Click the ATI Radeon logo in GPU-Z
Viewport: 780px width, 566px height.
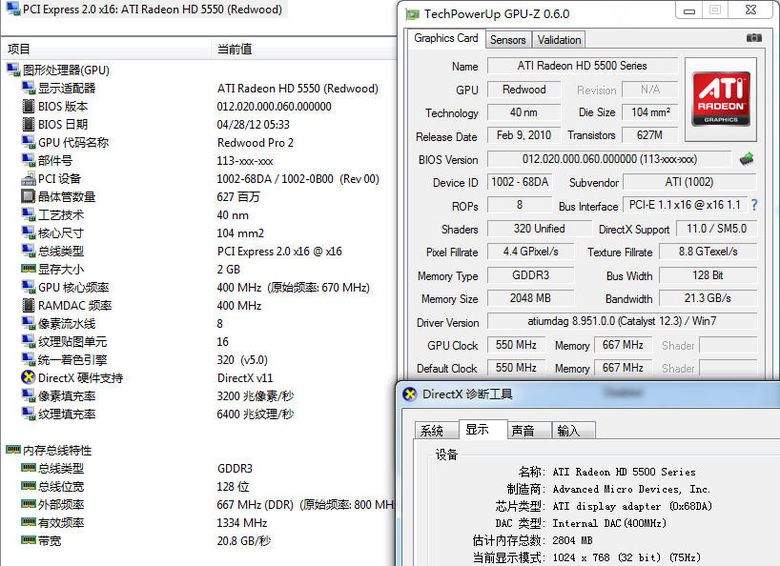click(x=721, y=99)
